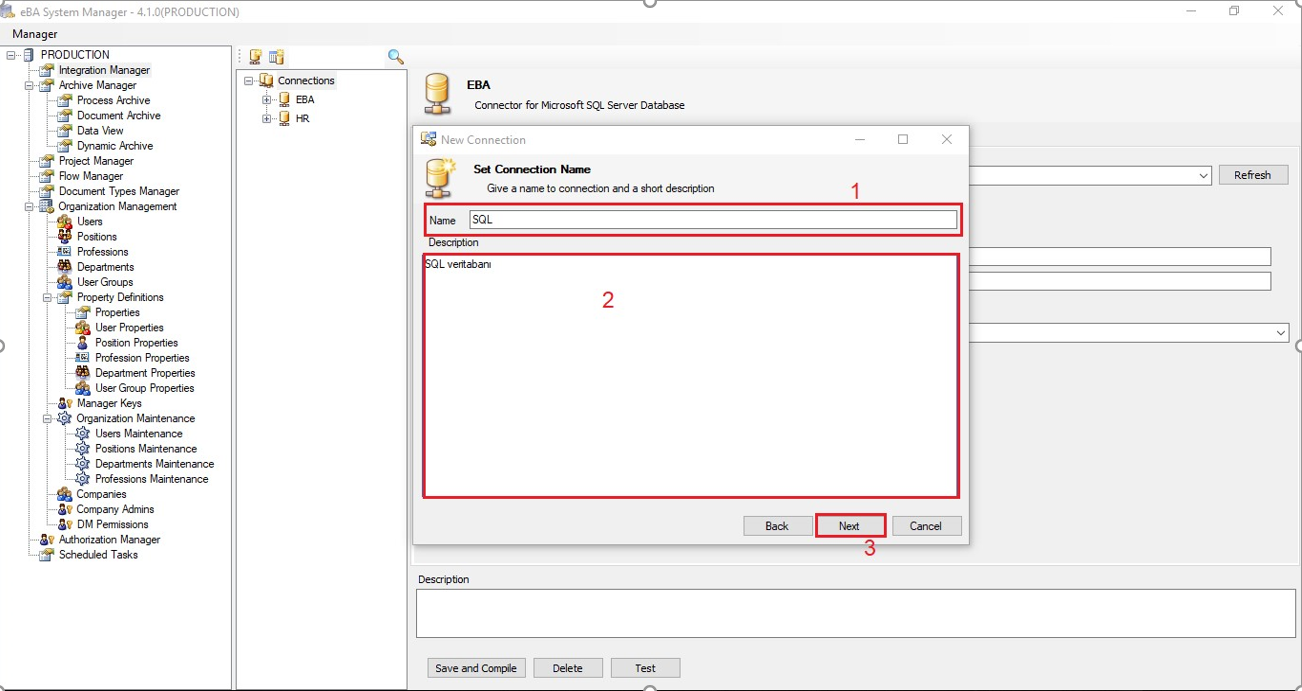Click the search magnifier icon
Screen dimensions: 1302x691
(396, 57)
